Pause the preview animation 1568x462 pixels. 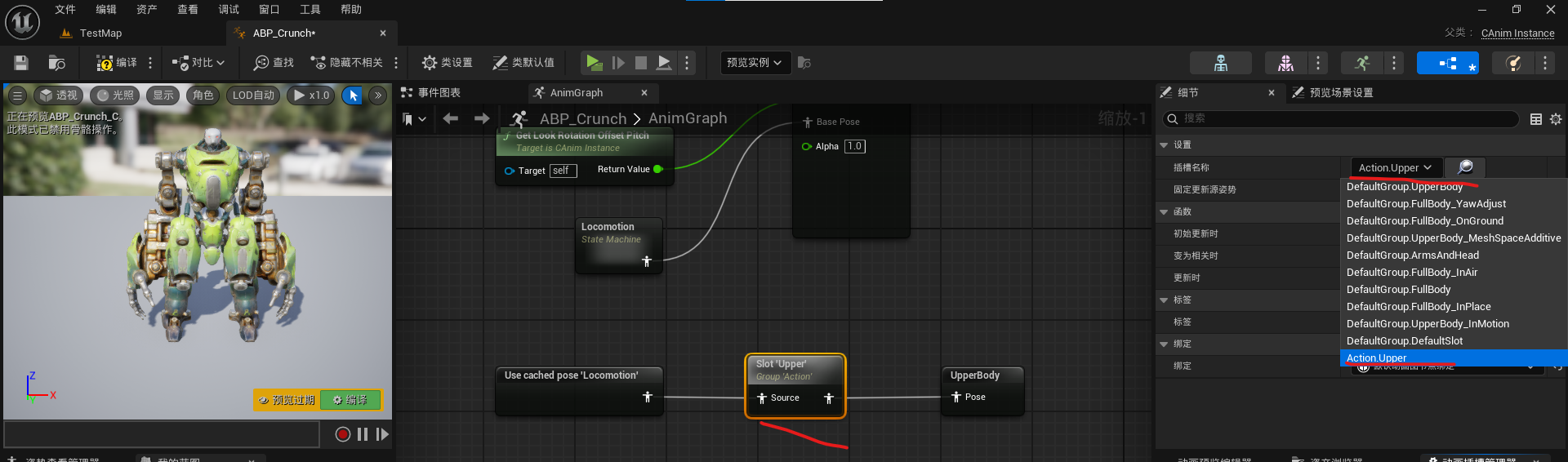coord(363,434)
